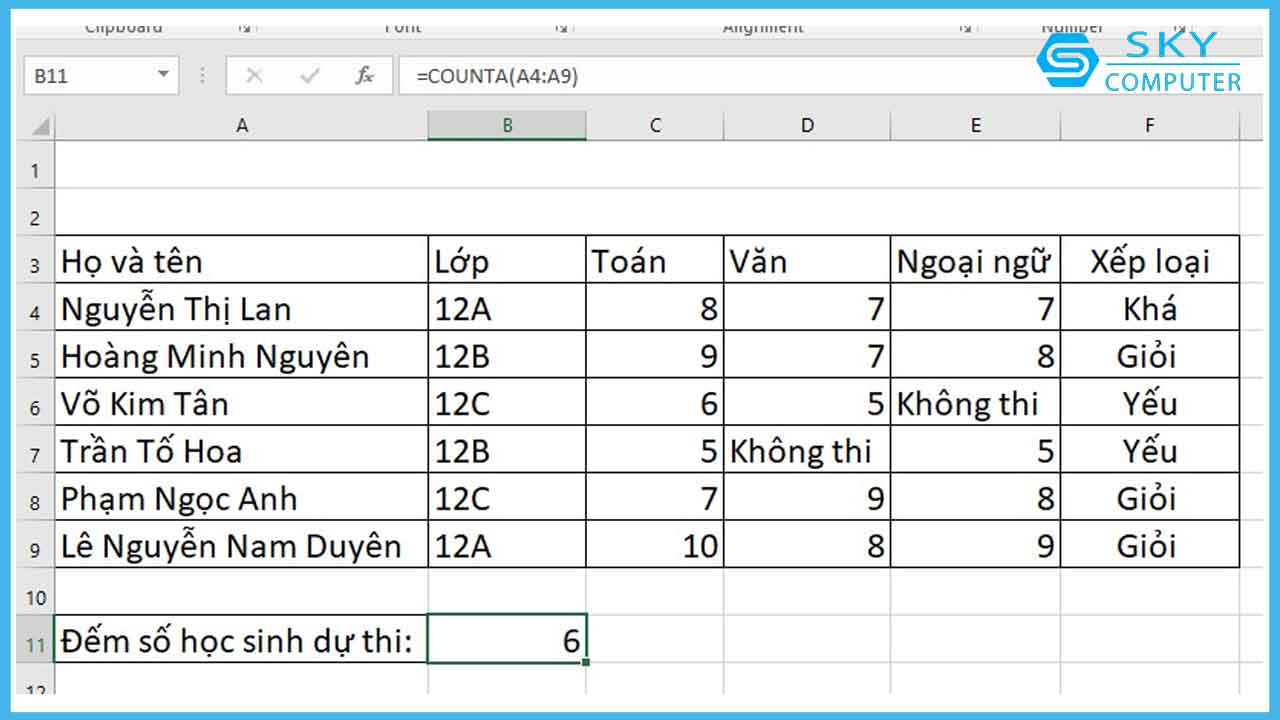This screenshot has height=720, width=1280.
Task: Click the Select All corner triangle
Action: 38,127
